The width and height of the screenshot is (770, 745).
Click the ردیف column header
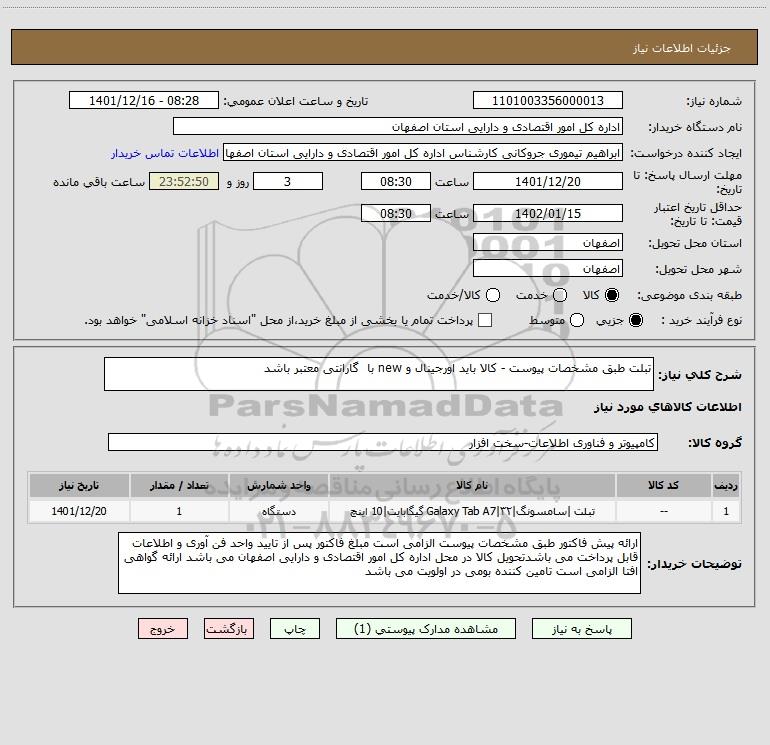[726, 486]
